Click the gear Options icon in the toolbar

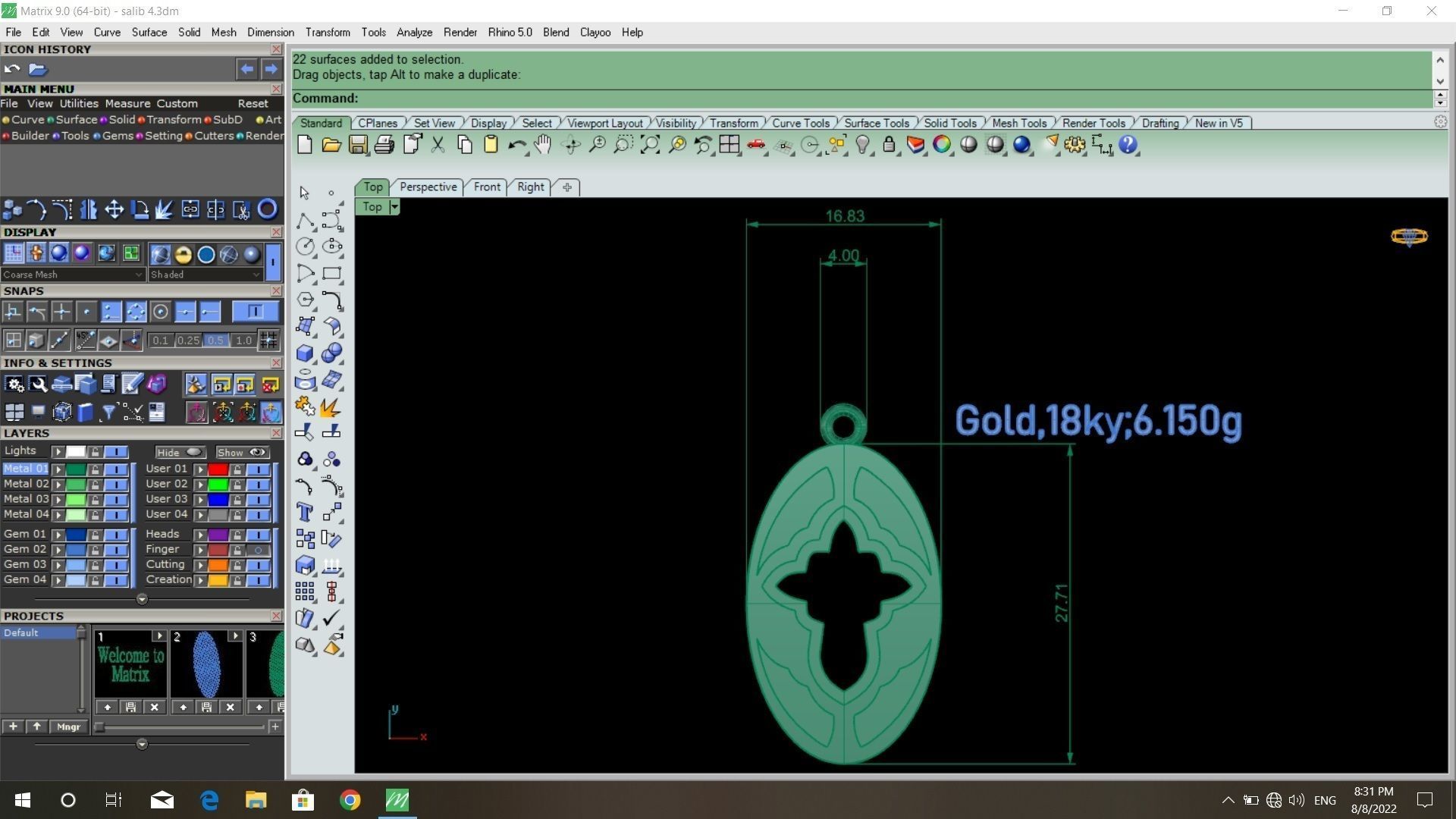1075,145
